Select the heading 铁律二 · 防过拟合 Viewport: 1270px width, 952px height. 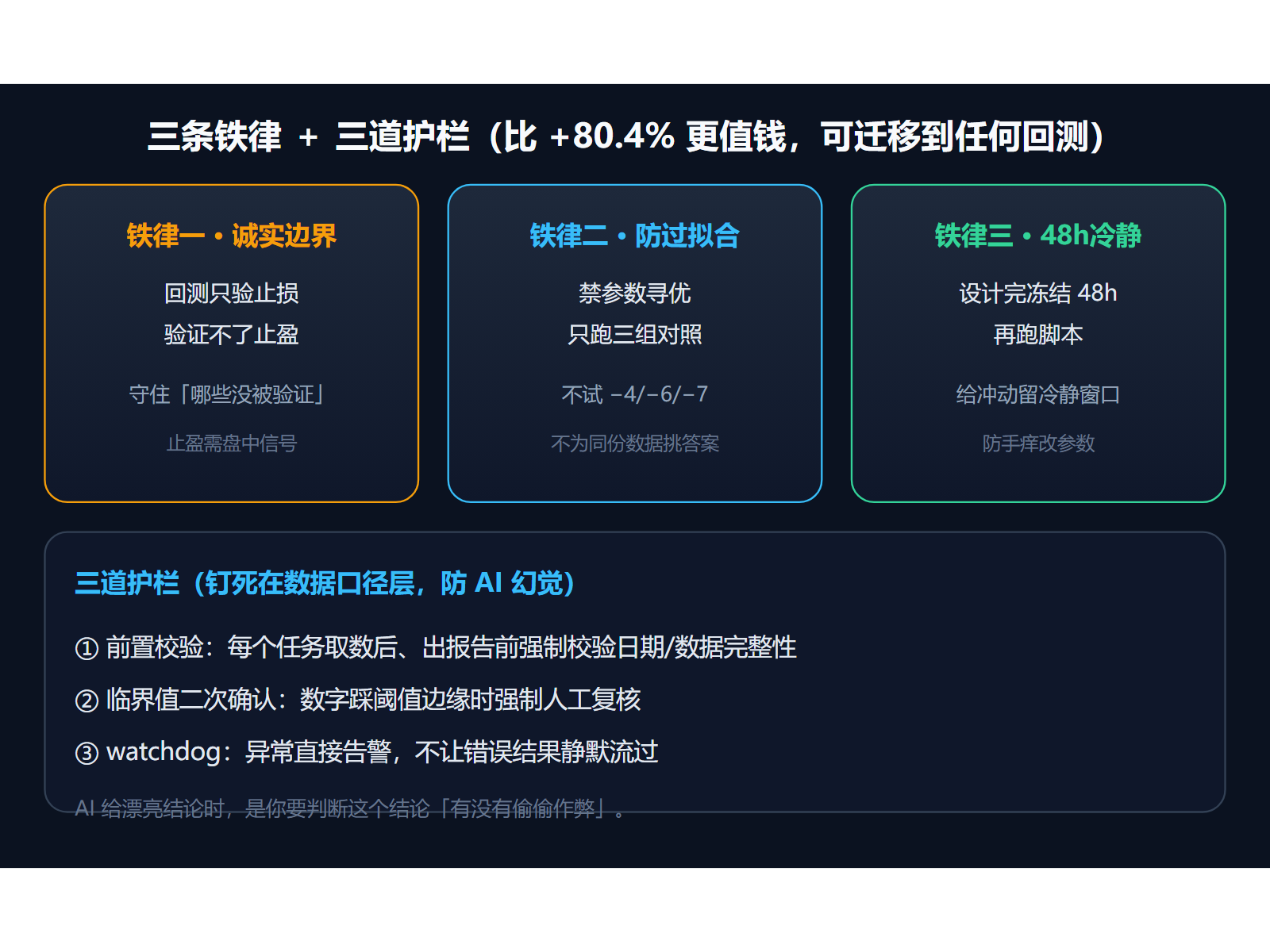[x=634, y=236]
